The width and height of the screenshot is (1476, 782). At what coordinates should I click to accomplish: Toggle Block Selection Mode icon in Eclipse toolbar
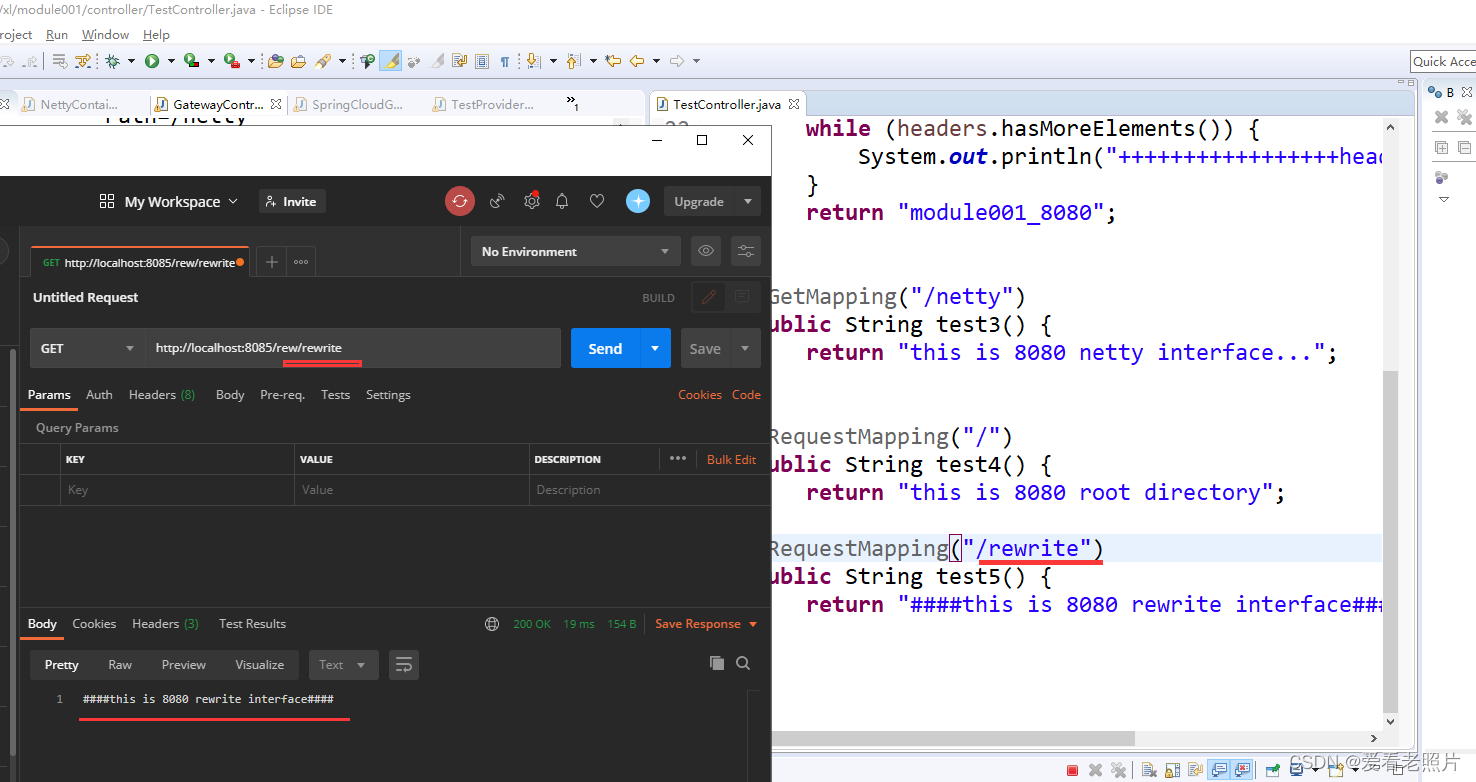[482, 61]
